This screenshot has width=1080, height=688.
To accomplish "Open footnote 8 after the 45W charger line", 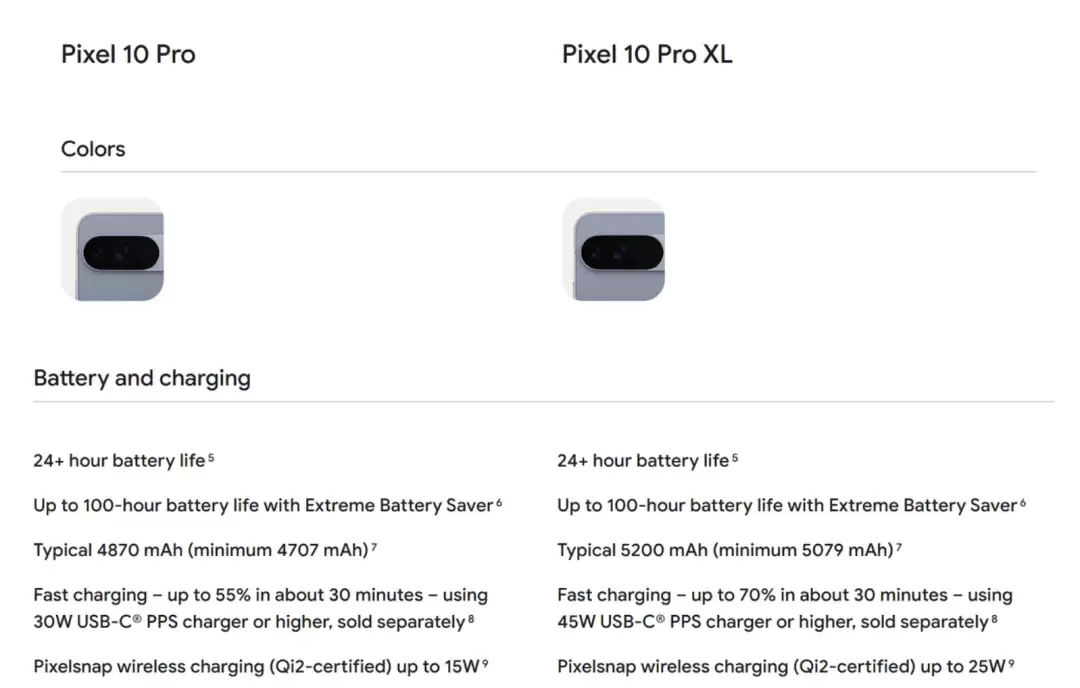I will [x=994, y=620].
